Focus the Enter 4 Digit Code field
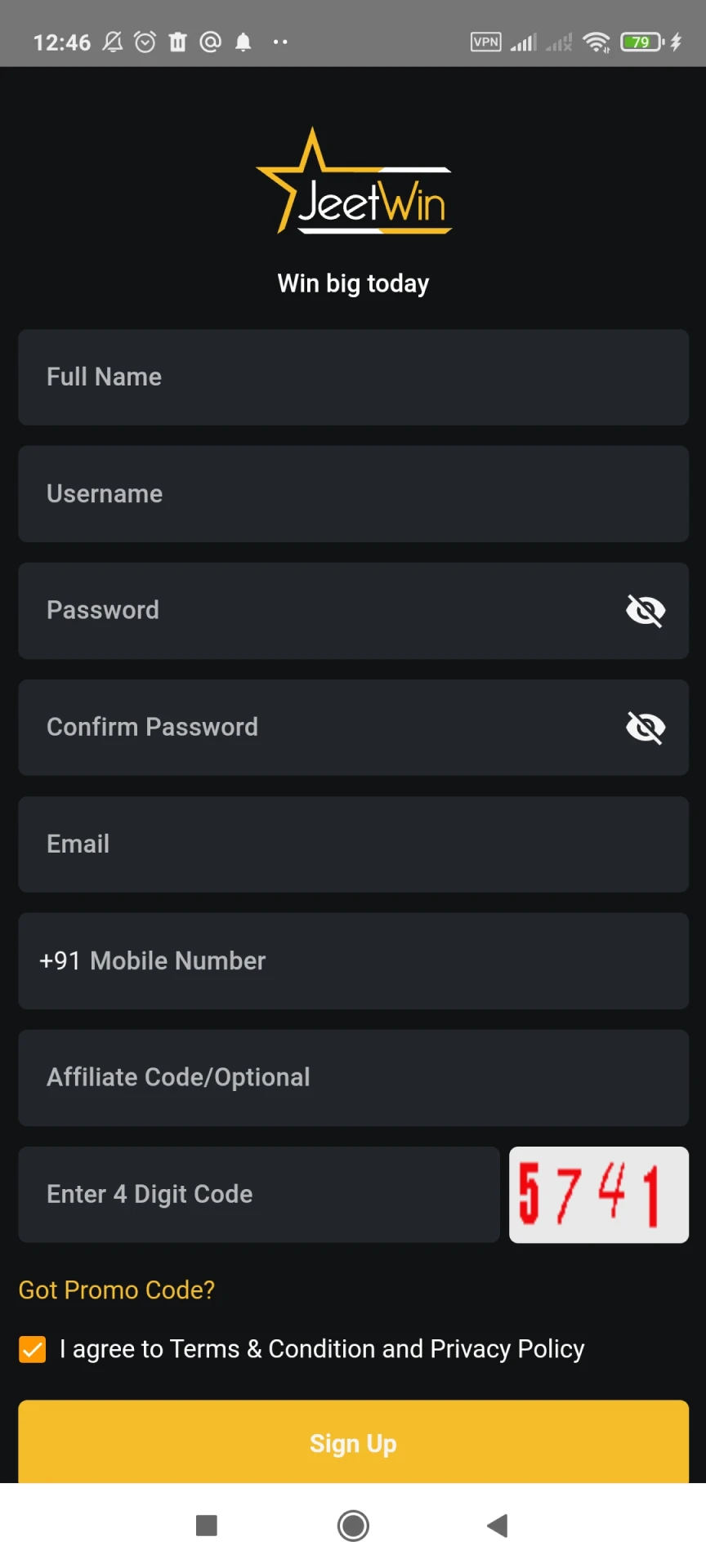The image size is (706, 1568). click(x=258, y=1194)
